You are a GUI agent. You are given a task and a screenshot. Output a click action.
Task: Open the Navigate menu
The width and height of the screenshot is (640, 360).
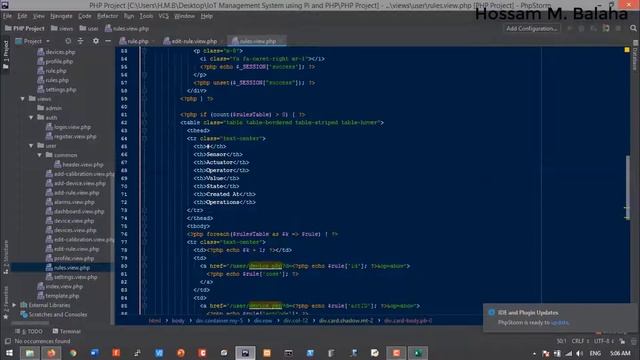pos(61,16)
